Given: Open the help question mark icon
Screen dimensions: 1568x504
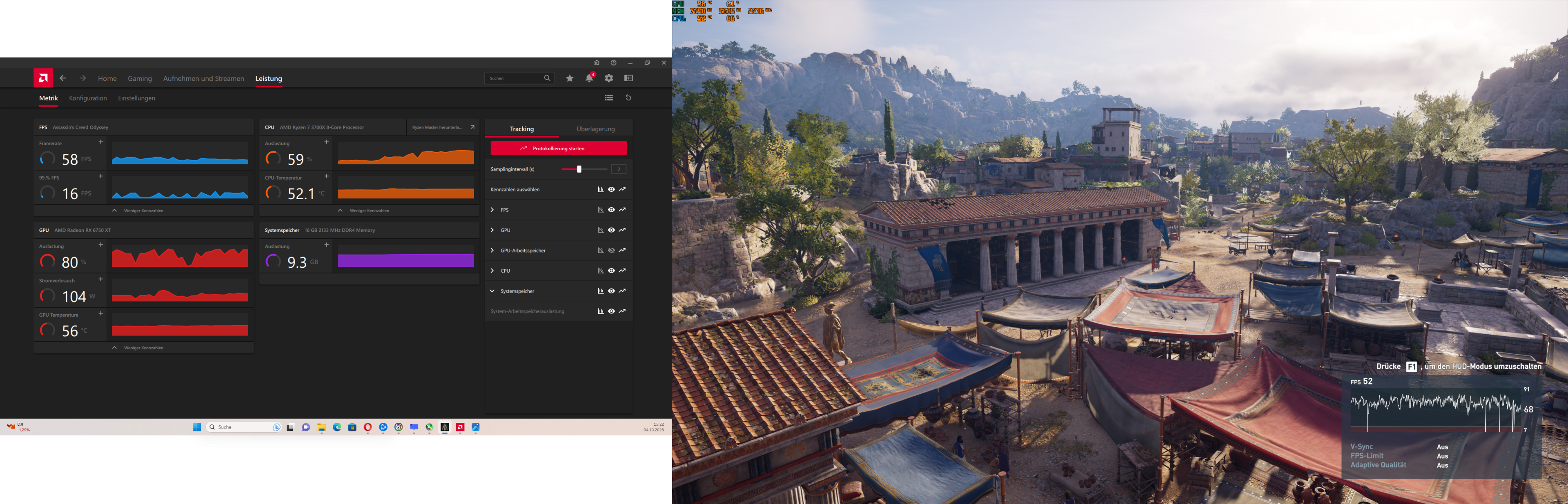Looking at the screenshot, I should coord(614,63).
